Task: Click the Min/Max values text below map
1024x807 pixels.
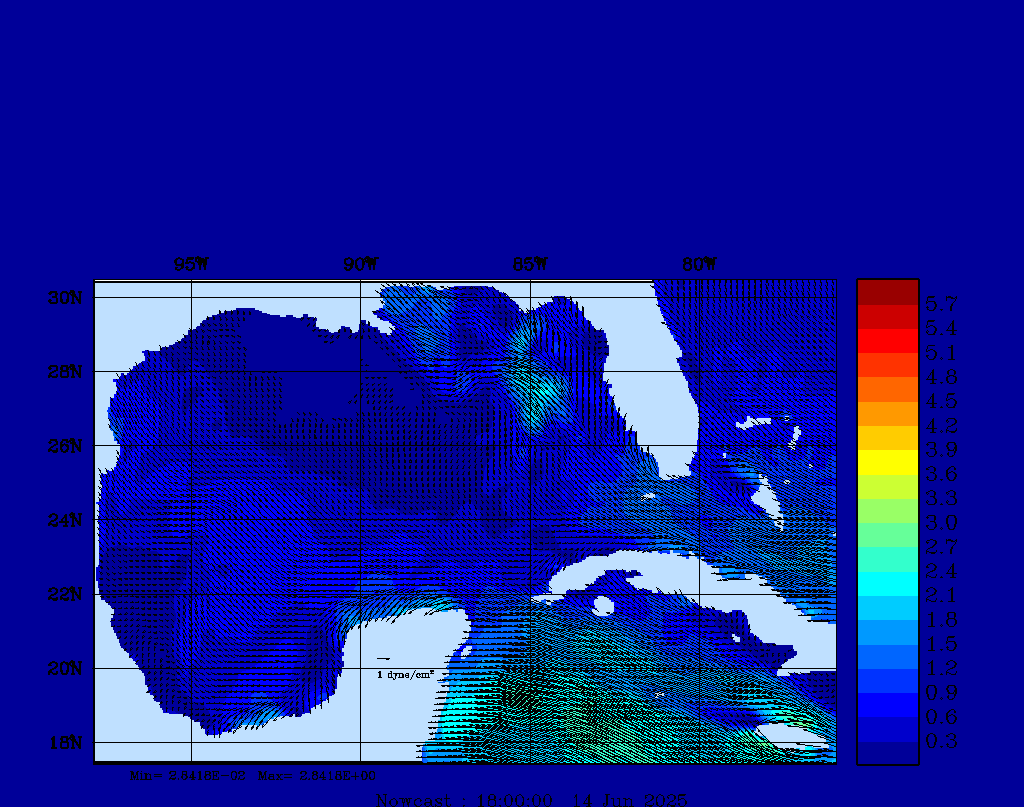Action: 253,775
